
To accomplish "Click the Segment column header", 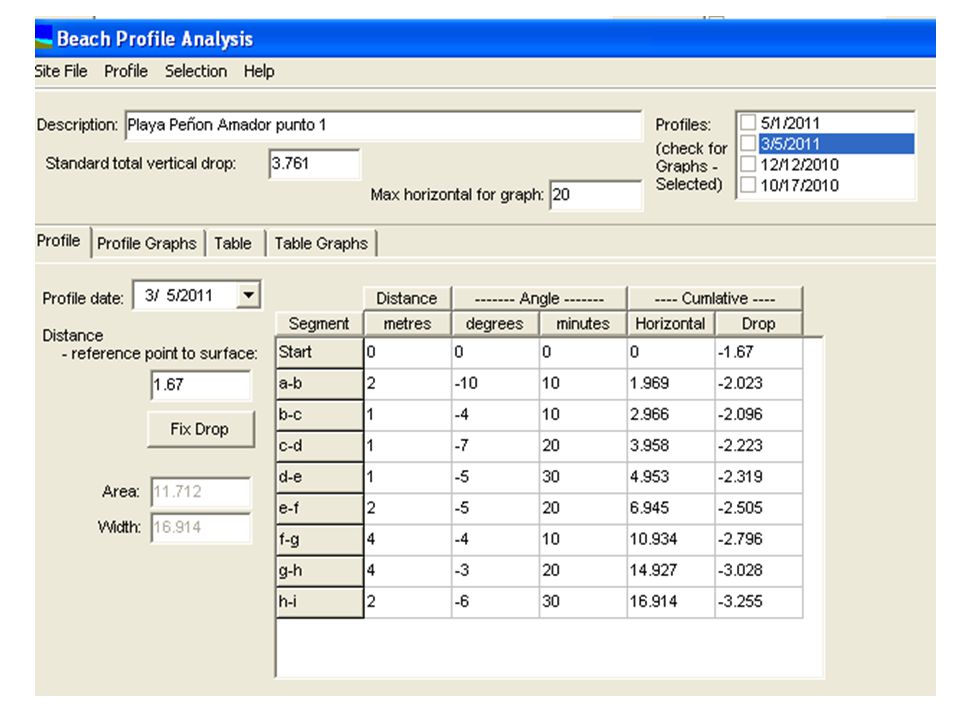I will click(x=319, y=323).
